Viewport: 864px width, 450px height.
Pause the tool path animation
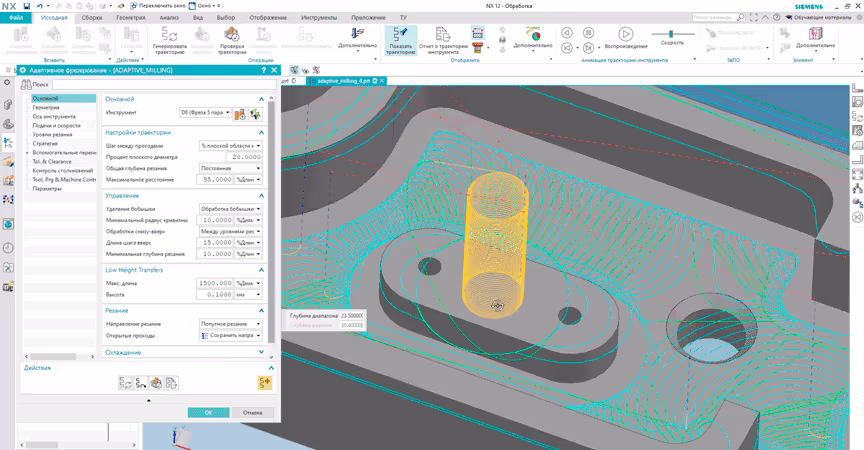click(588, 33)
